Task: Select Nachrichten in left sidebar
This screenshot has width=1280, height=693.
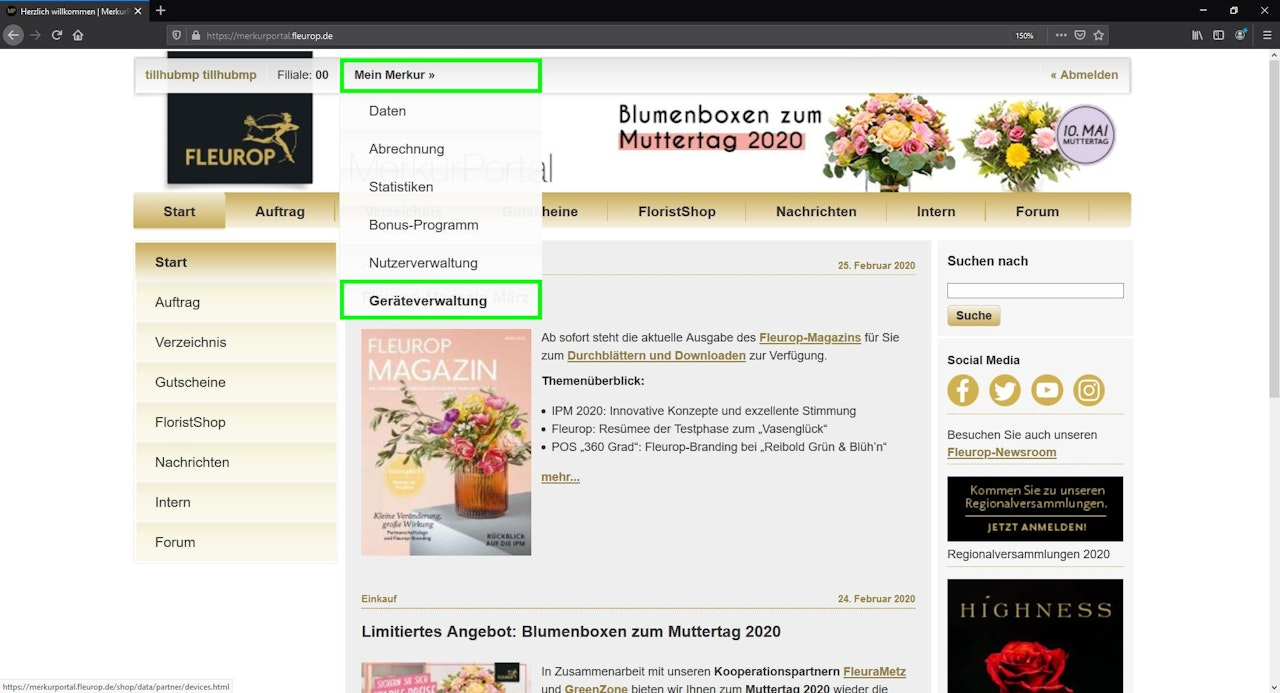Action: 236,462
